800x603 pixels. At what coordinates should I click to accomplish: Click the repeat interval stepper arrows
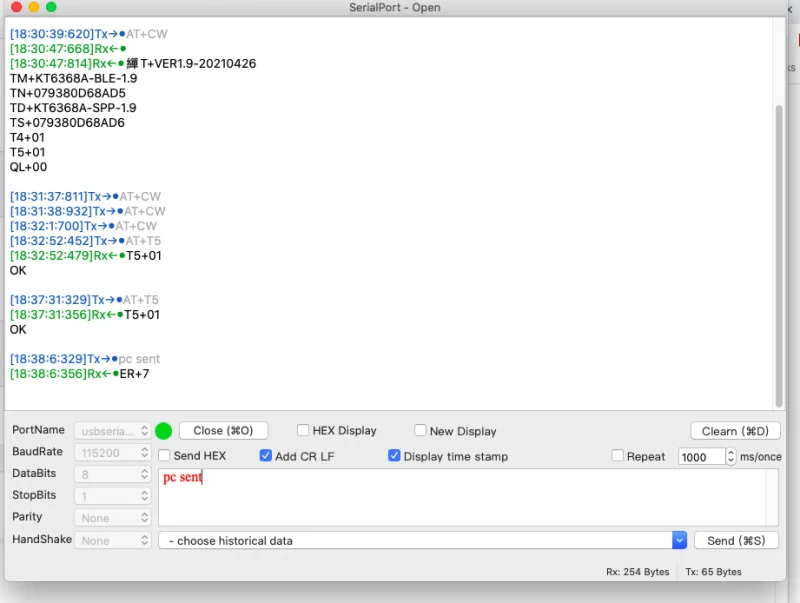731,457
